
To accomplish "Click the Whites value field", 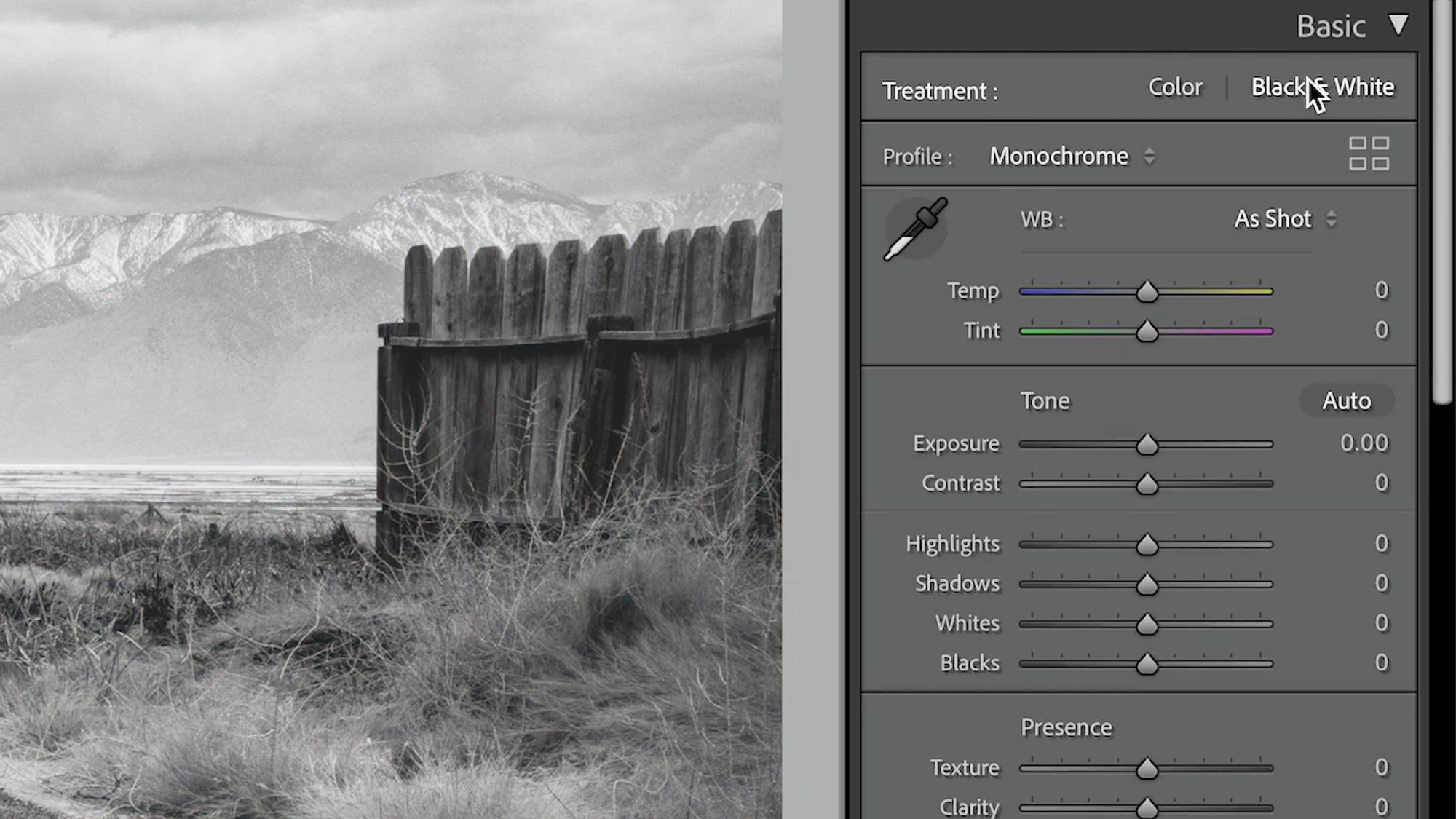I will coord(1380,623).
